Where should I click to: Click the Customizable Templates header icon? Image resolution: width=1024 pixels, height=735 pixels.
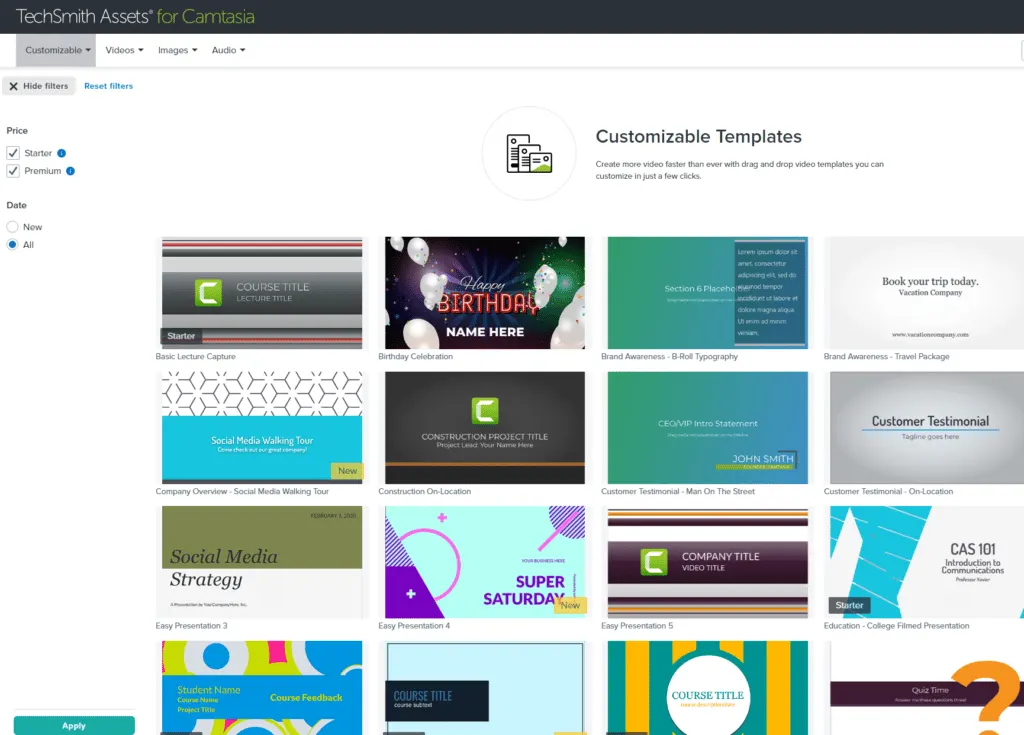(529, 154)
